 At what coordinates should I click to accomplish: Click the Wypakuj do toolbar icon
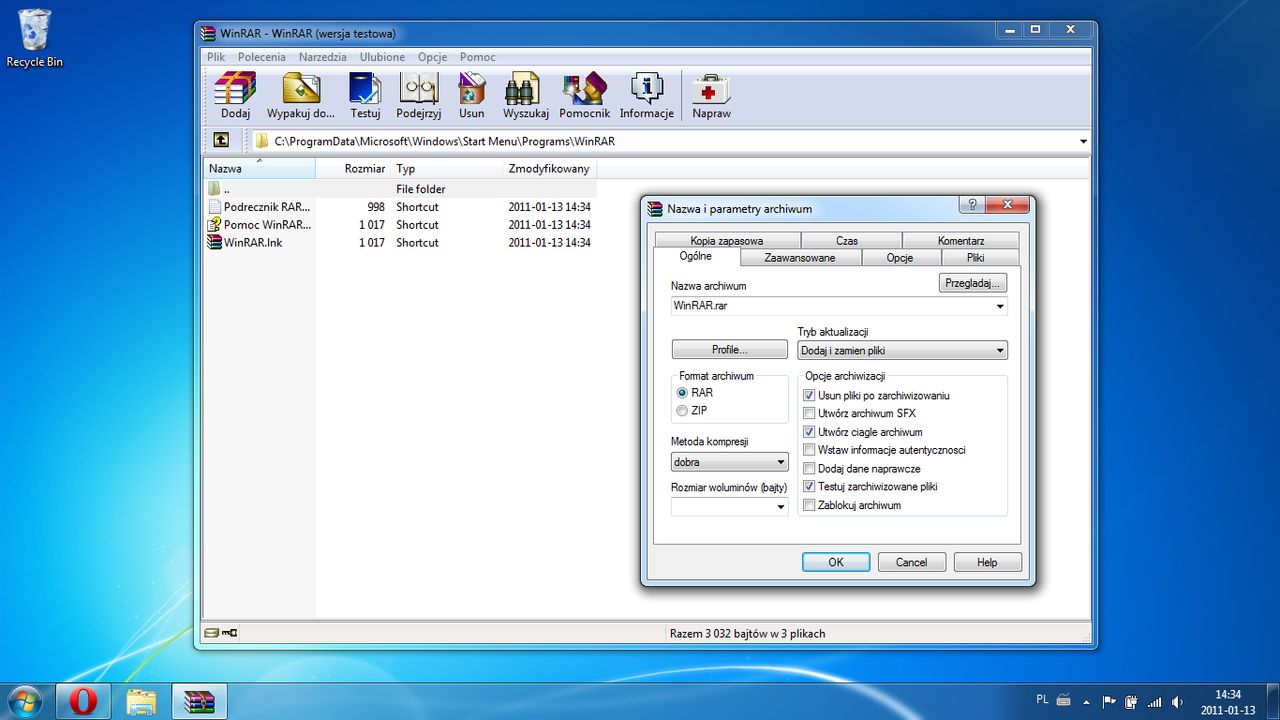pos(300,90)
